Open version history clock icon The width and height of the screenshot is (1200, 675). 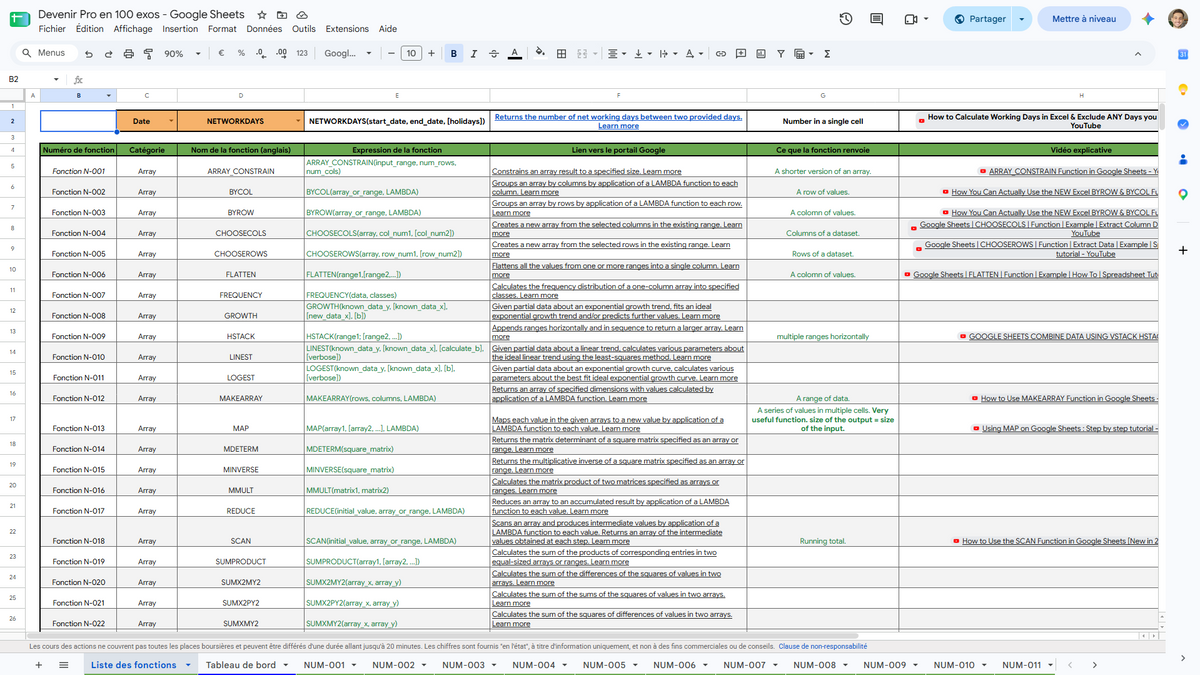click(x=846, y=19)
